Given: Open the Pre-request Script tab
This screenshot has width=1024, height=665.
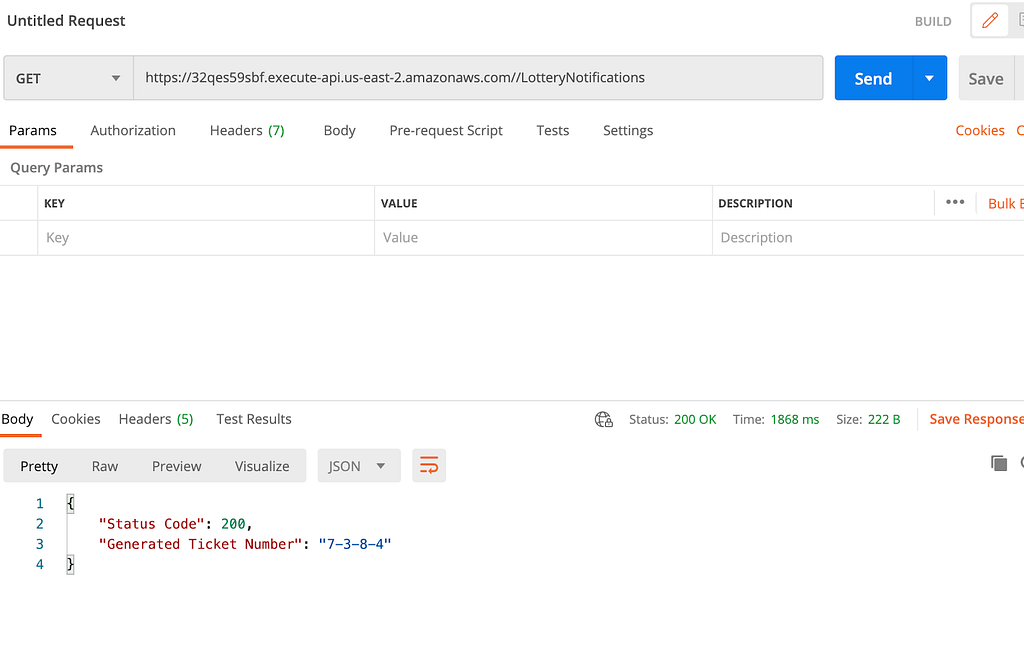Looking at the screenshot, I should [446, 131].
